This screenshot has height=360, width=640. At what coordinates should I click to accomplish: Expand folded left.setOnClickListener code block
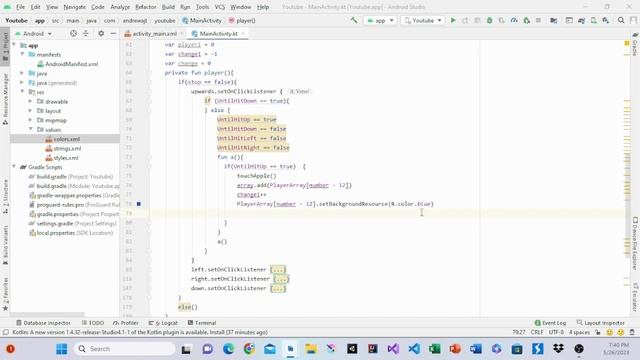(x=278, y=269)
